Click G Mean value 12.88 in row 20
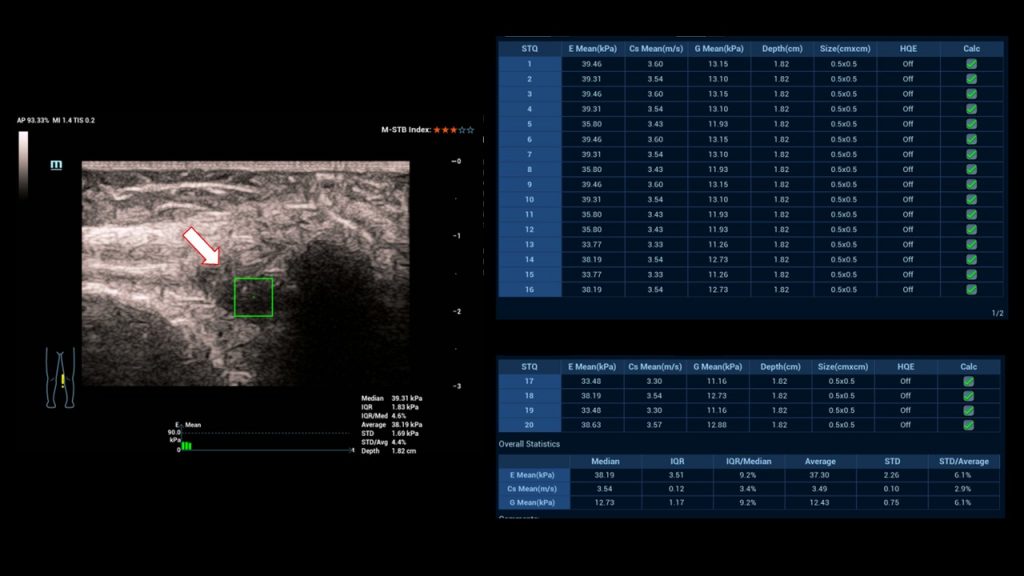This screenshot has height=576, width=1024. [x=717, y=424]
